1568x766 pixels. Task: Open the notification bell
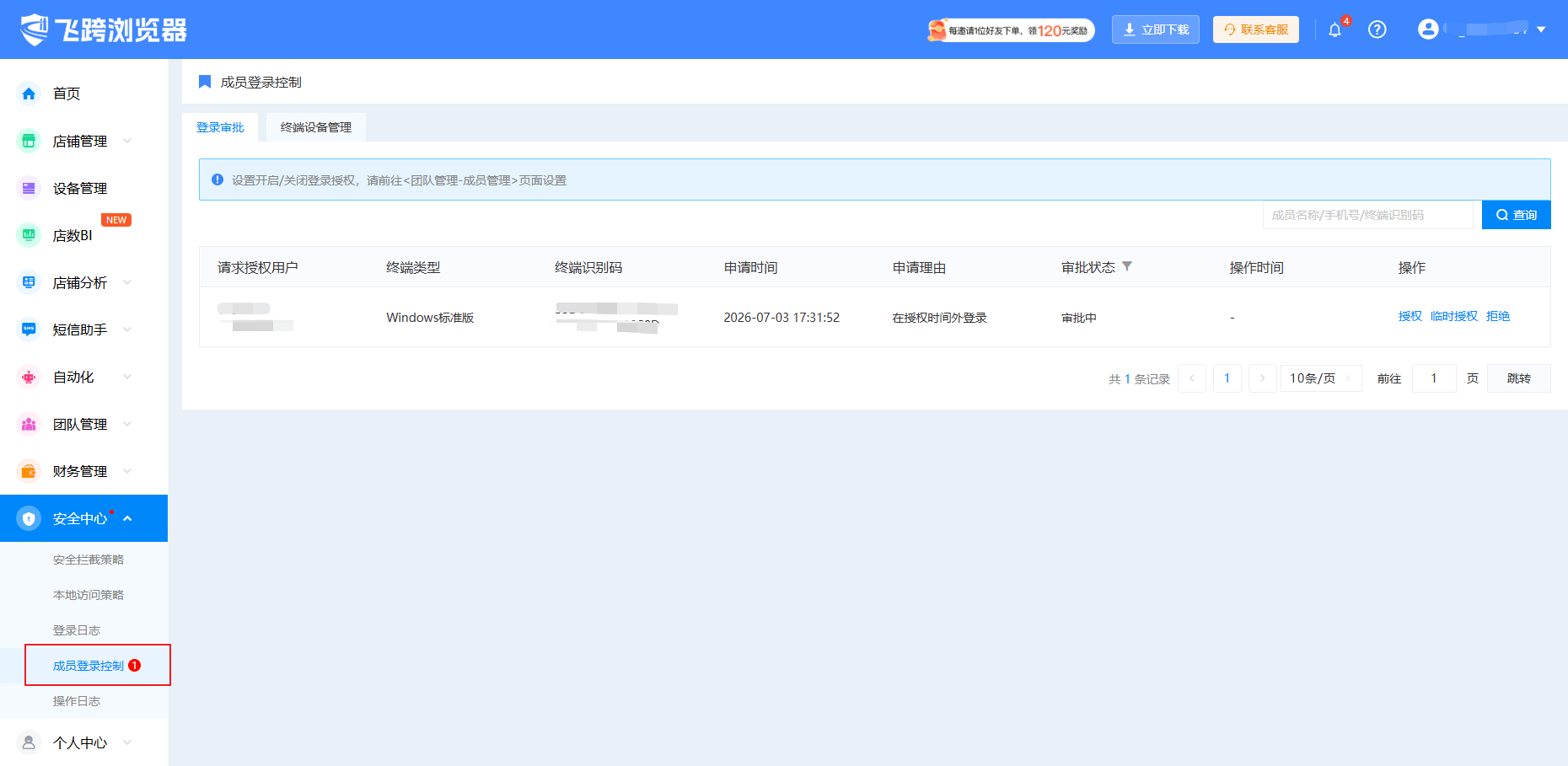click(x=1334, y=30)
